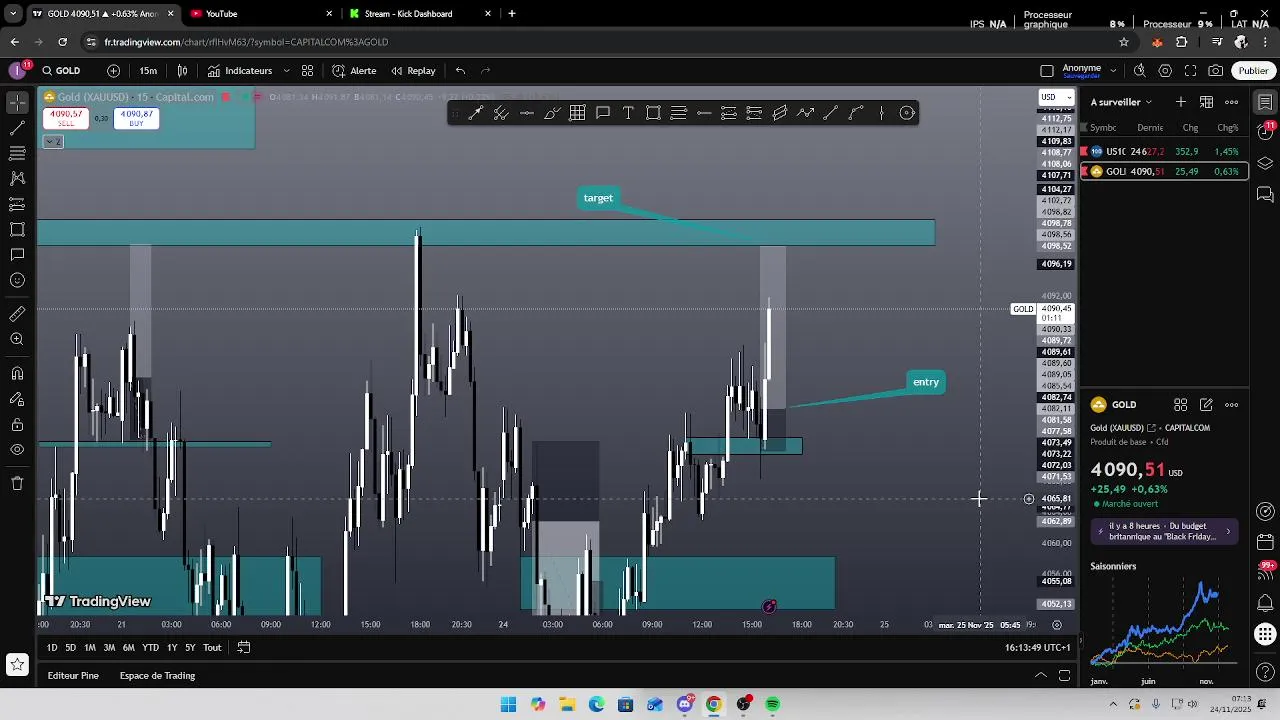The width and height of the screenshot is (1280, 720).
Task: Select the trend line drawing tool
Action: (x=17, y=128)
